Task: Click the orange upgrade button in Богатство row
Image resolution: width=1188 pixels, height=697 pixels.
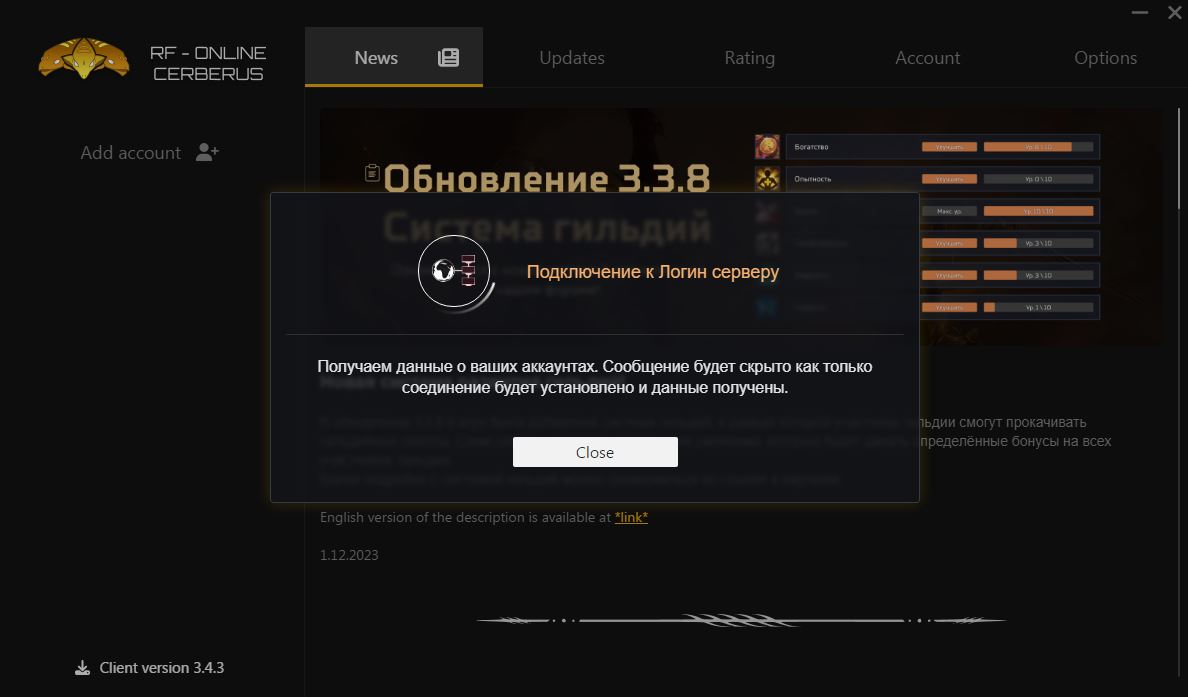Action: click(x=949, y=147)
